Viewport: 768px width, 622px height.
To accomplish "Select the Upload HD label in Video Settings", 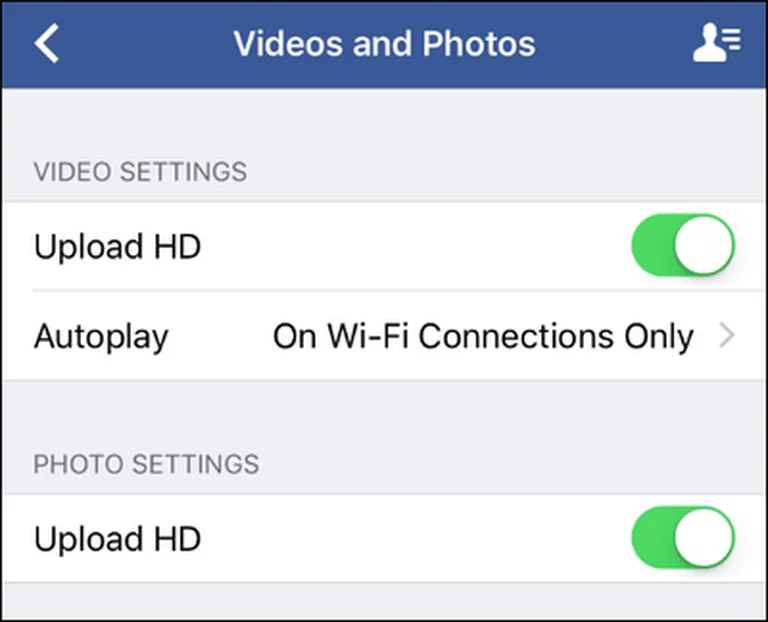I will coord(118,246).
